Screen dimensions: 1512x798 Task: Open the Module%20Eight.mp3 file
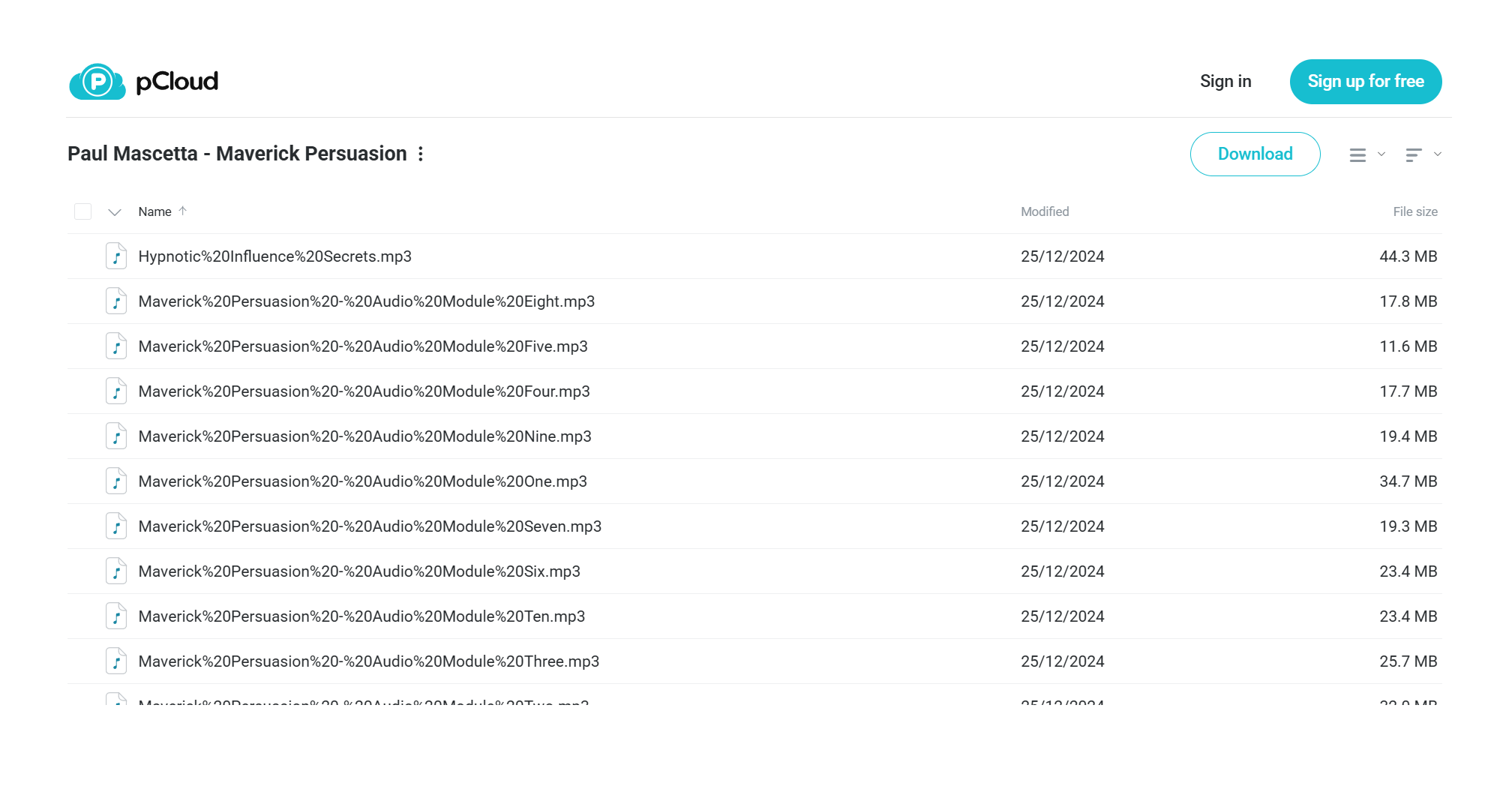(366, 301)
